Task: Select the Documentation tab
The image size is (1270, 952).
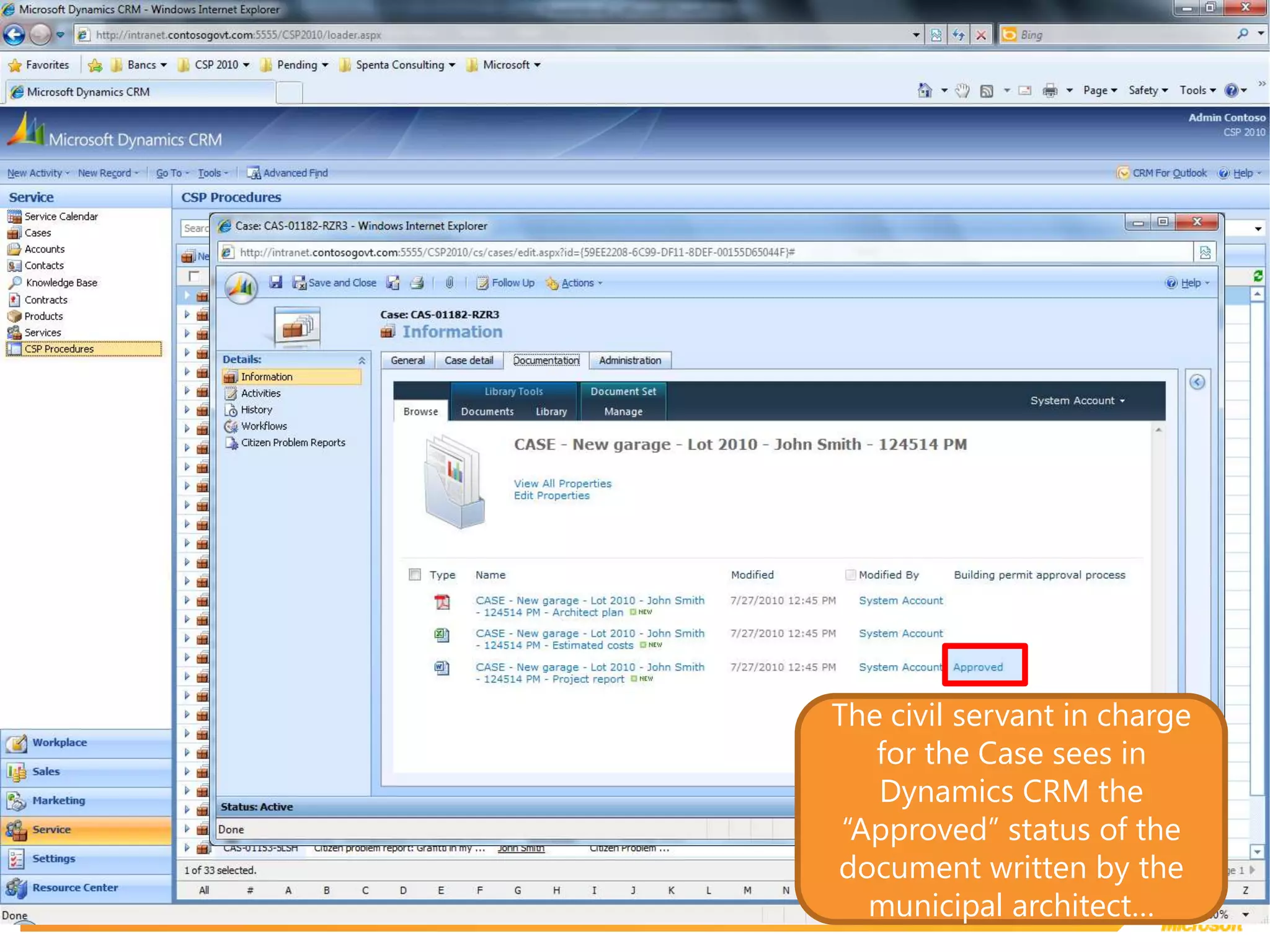Action: pyautogui.click(x=546, y=360)
